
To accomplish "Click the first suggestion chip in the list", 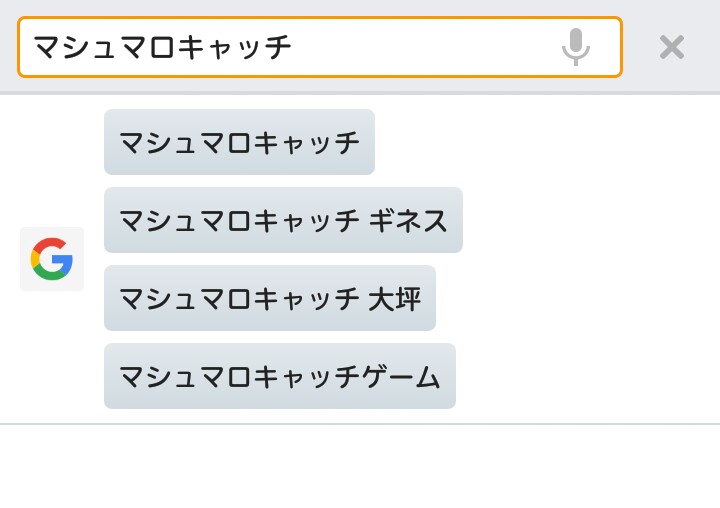I will click(239, 142).
